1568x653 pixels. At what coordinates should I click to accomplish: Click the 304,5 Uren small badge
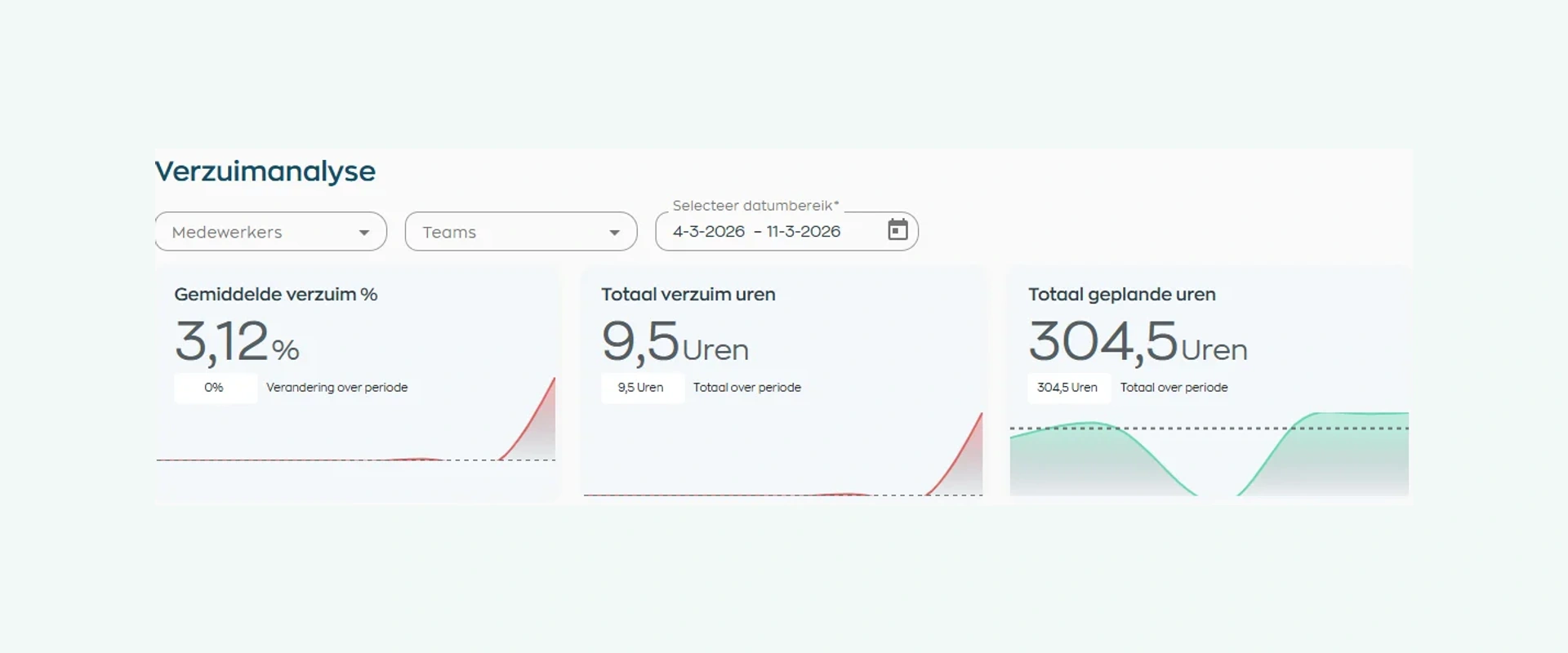point(1068,388)
